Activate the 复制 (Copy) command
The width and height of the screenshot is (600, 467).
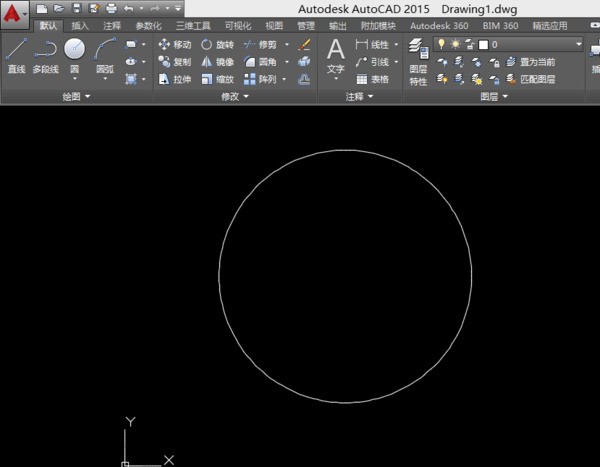point(175,62)
